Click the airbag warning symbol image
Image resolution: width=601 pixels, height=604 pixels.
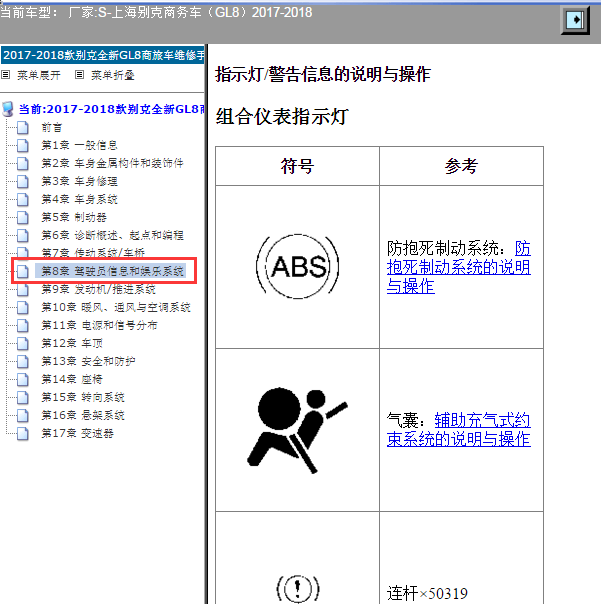297,431
